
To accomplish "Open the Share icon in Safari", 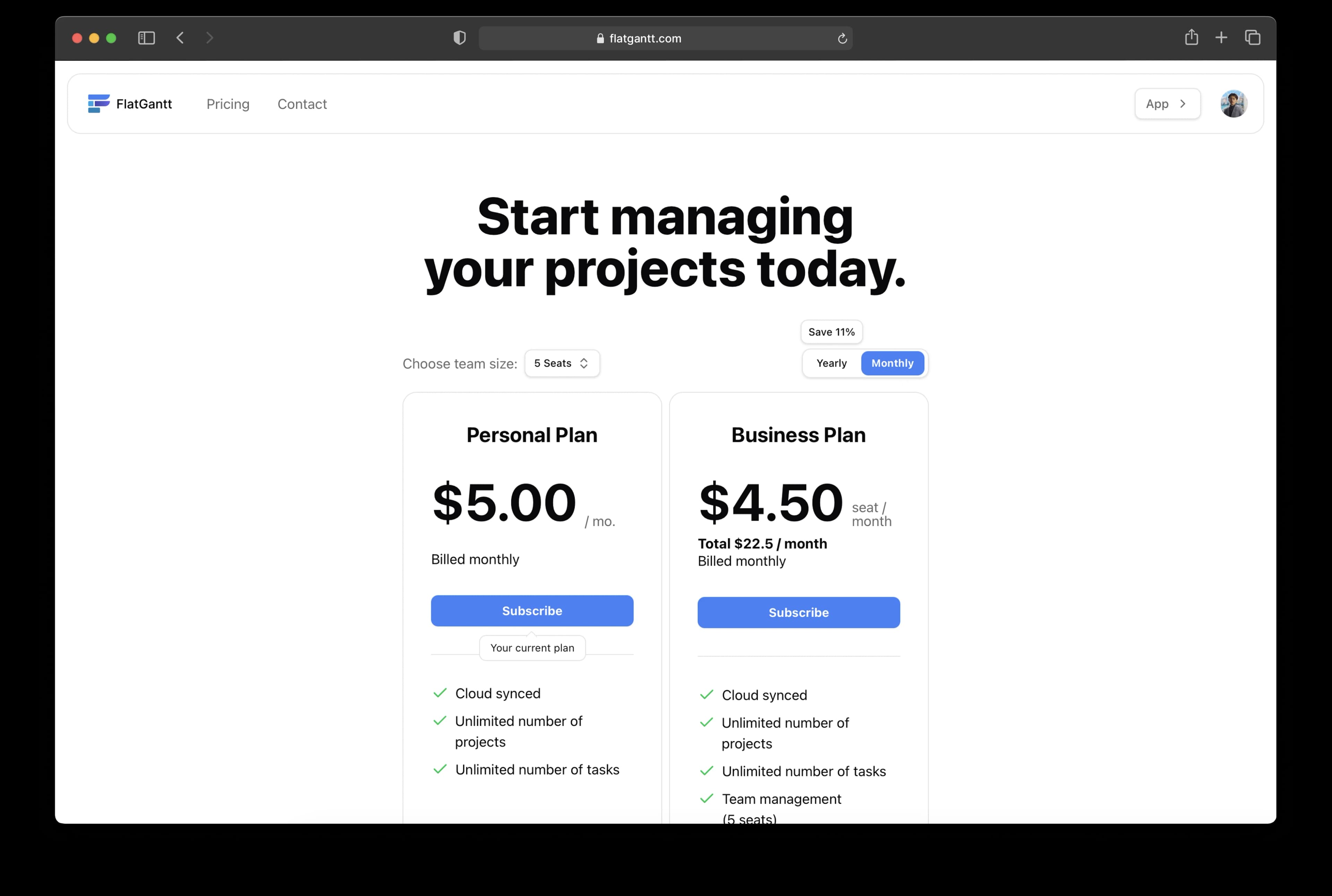I will [x=1192, y=37].
